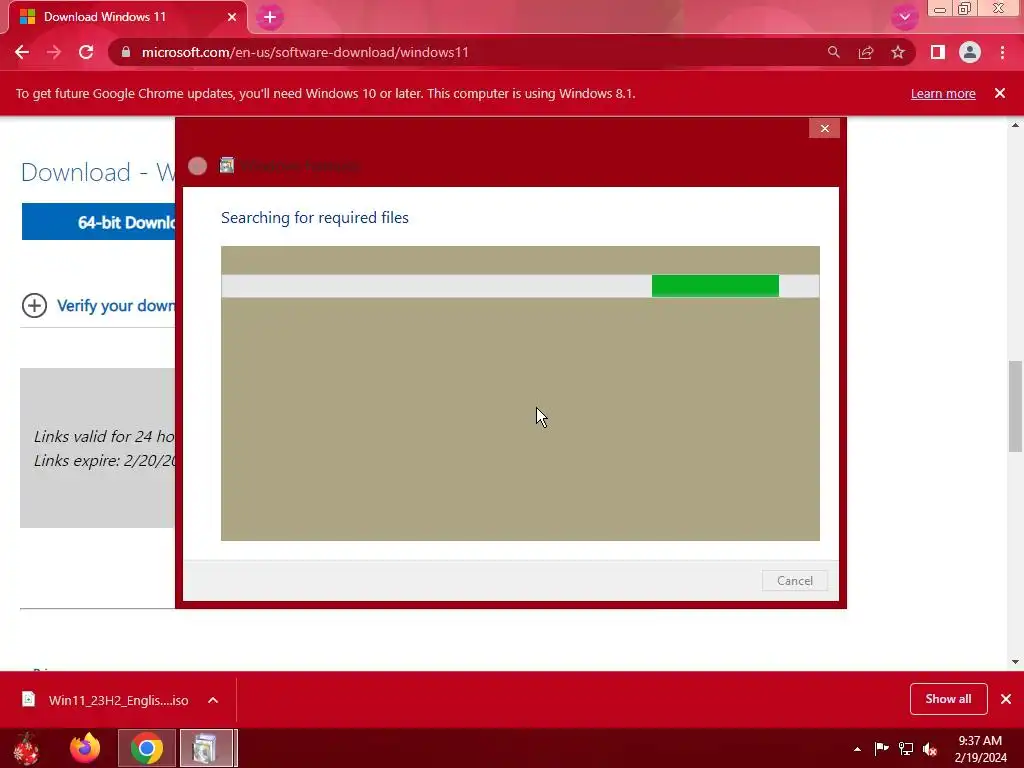Switch to Chrome in the taskbar
Screen dimensions: 1024x768
[147, 748]
